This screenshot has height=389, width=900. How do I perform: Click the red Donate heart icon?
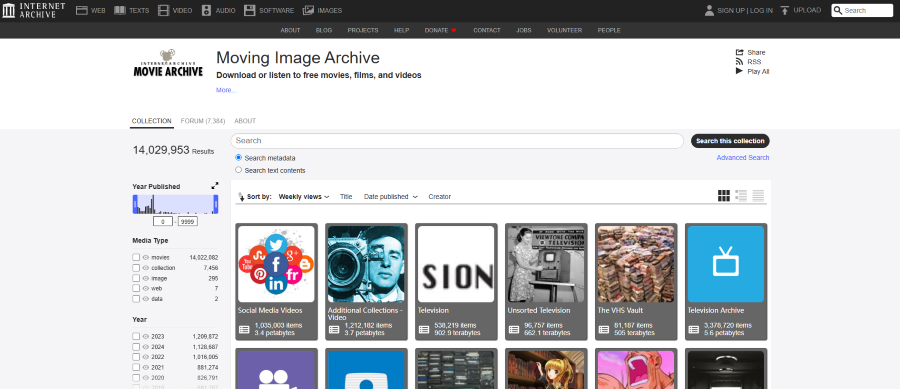pyautogui.click(x=453, y=30)
